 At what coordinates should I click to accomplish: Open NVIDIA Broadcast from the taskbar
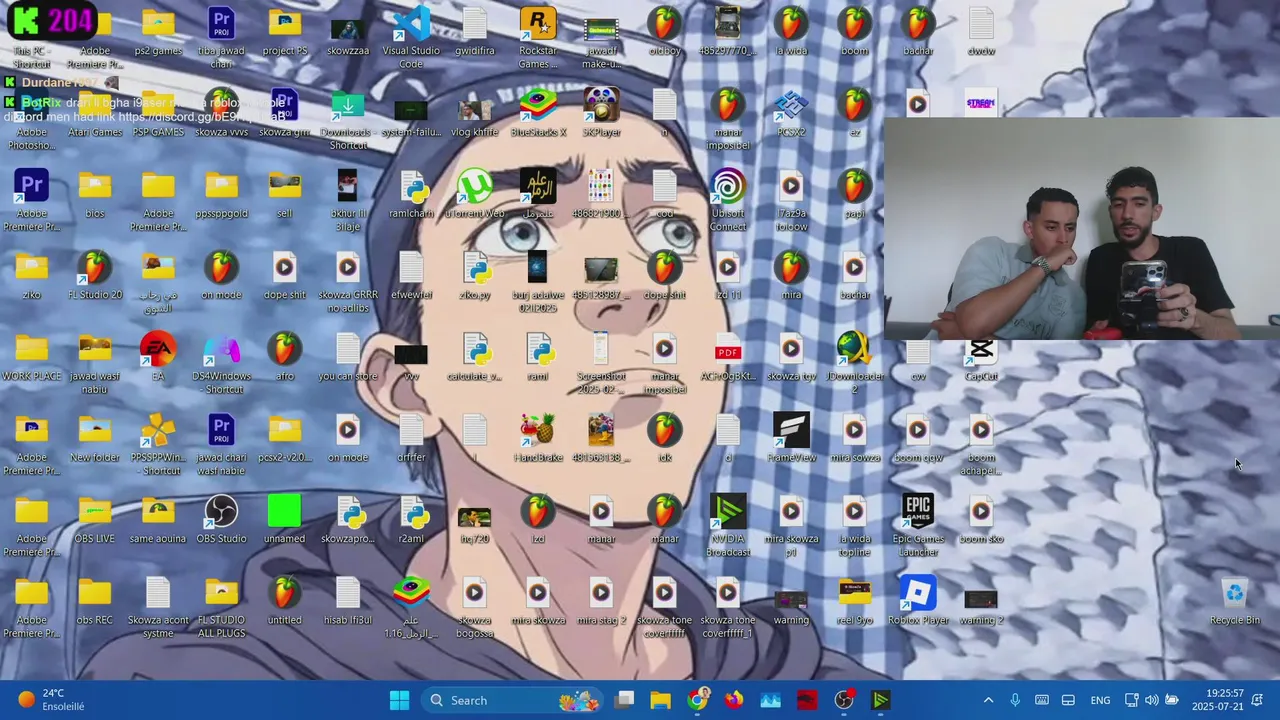(x=881, y=700)
